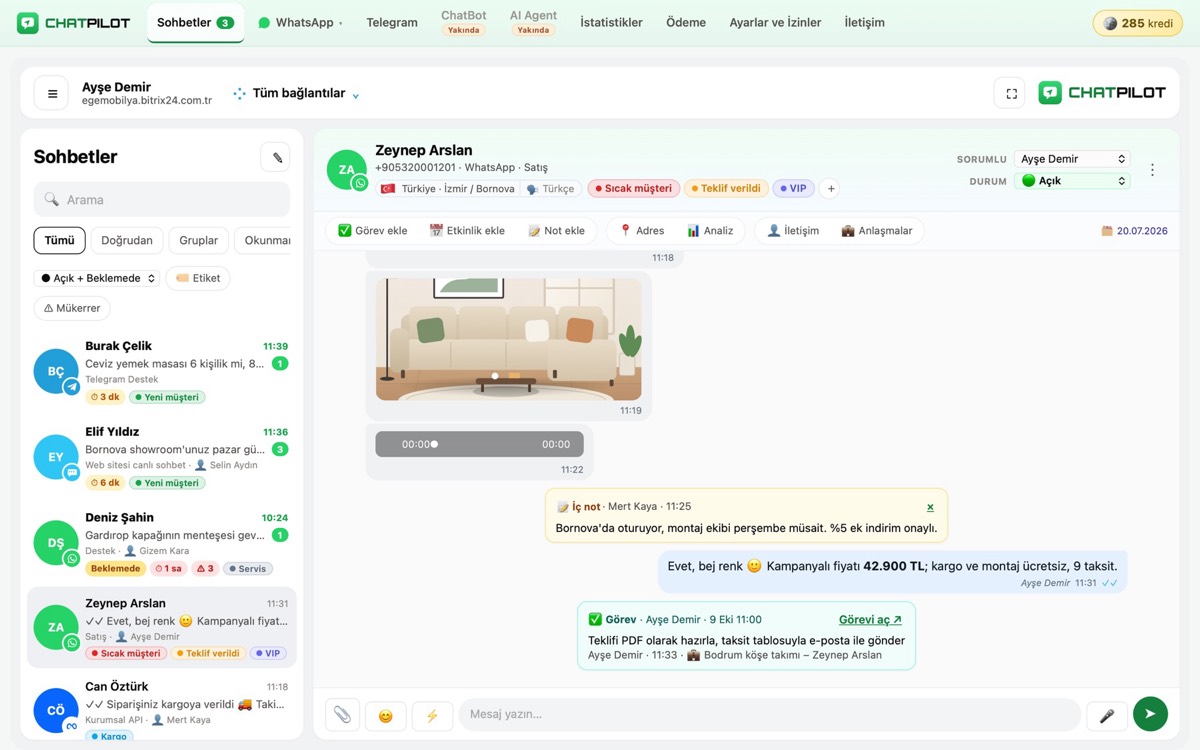Click the 285 kredi balance button
The height and width of the screenshot is (750, 1200).
[1138, 23]
